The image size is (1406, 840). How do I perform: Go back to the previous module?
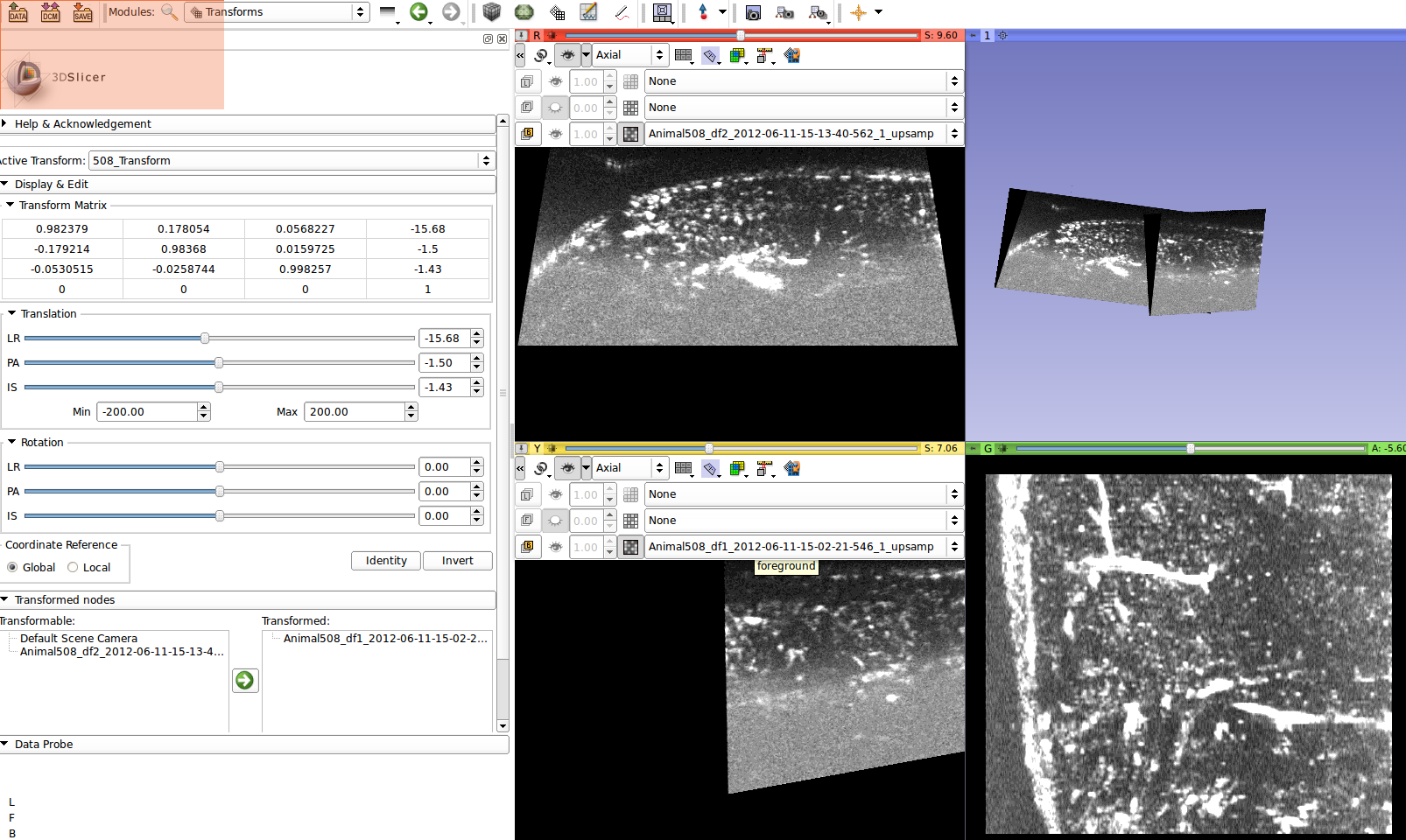coord(418,12)
